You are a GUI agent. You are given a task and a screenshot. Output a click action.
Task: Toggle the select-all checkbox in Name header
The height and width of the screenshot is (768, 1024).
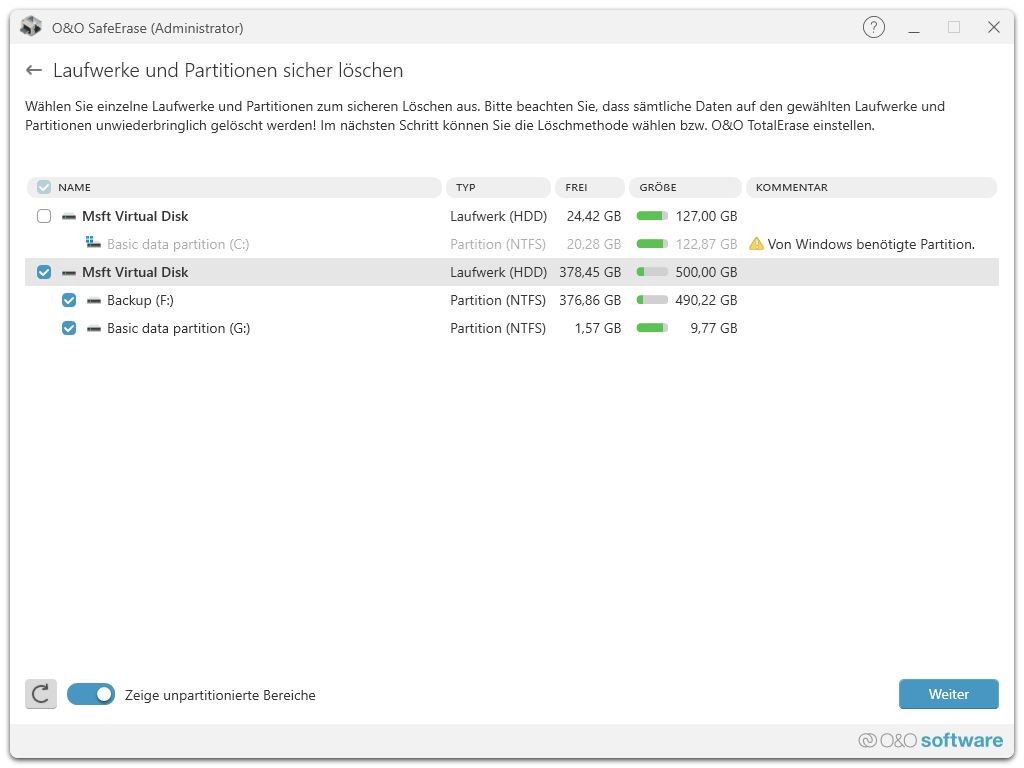(x=44, y=187)
